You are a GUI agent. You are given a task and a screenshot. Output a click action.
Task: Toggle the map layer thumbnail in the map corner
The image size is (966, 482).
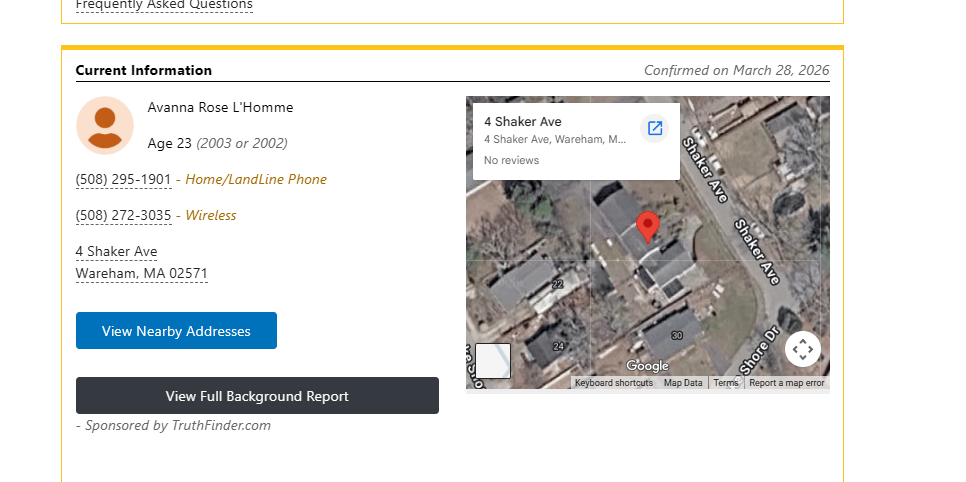(x=493, y=361)
